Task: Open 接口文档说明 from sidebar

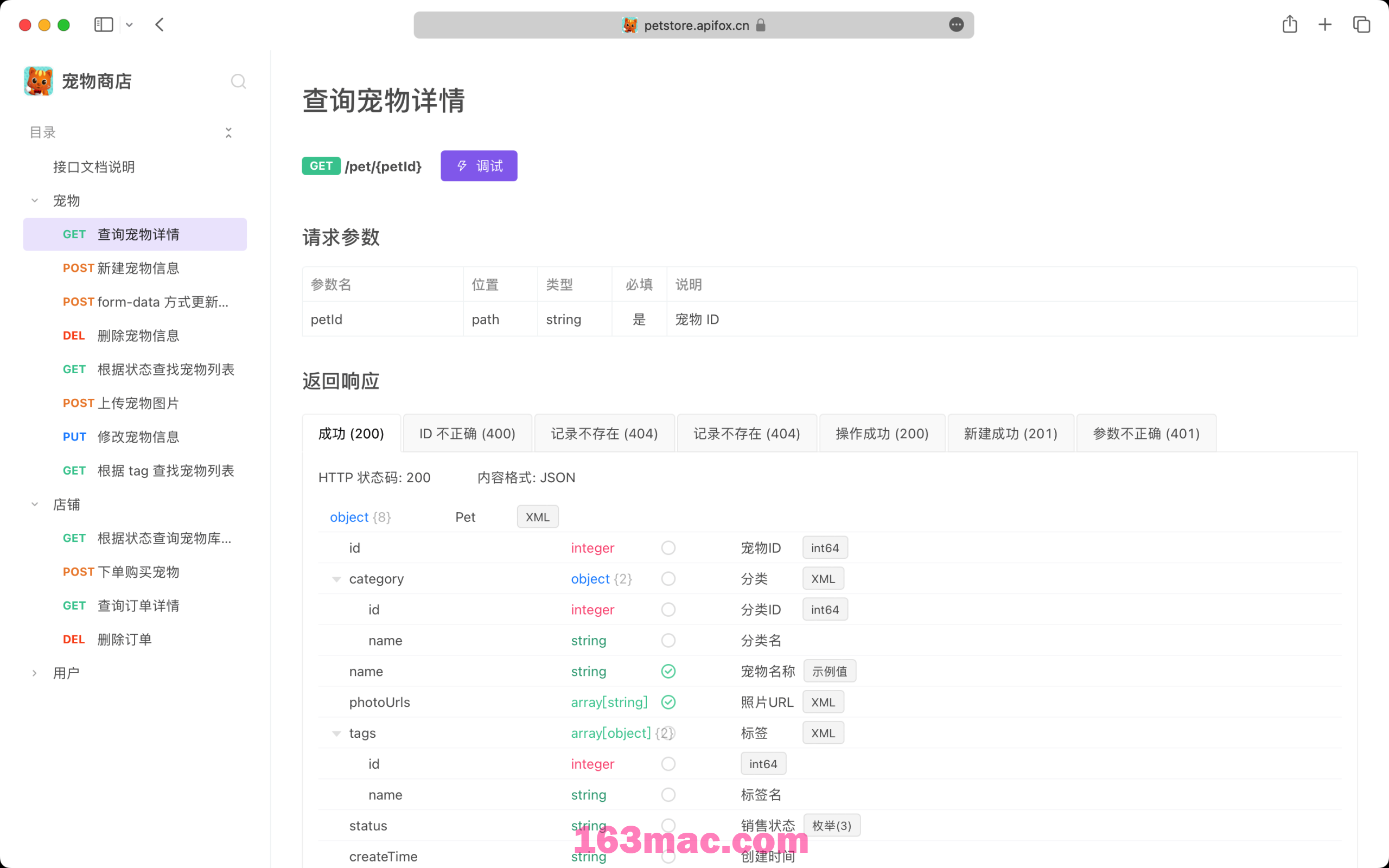Action: (95, 167)
